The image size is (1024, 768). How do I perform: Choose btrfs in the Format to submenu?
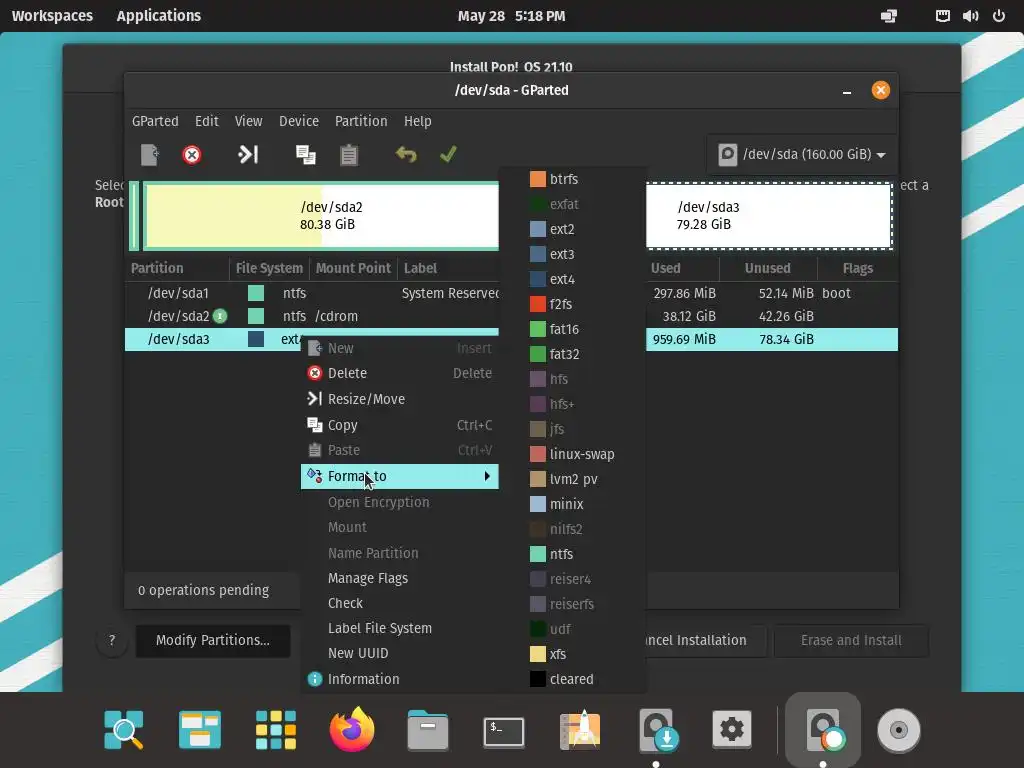pyautogui.click(x=573, y=179)
